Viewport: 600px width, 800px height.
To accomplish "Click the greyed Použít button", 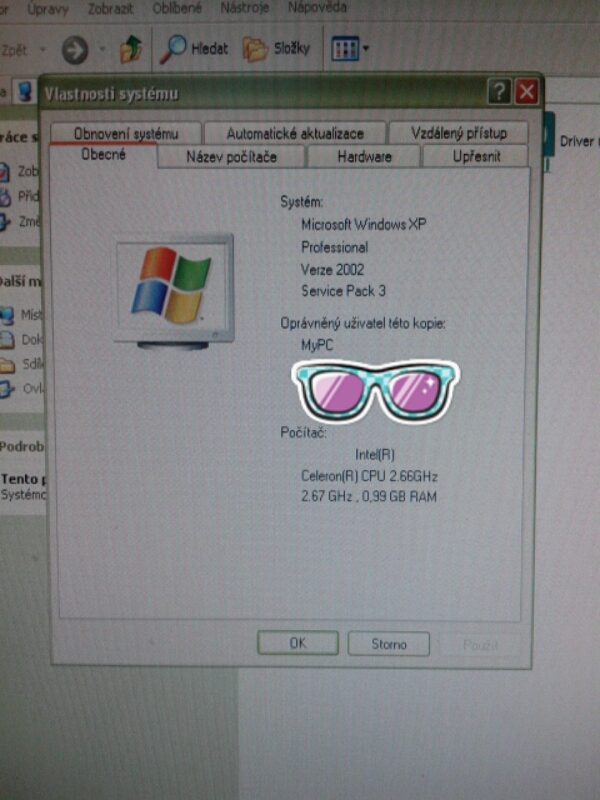I will (480, 645).
